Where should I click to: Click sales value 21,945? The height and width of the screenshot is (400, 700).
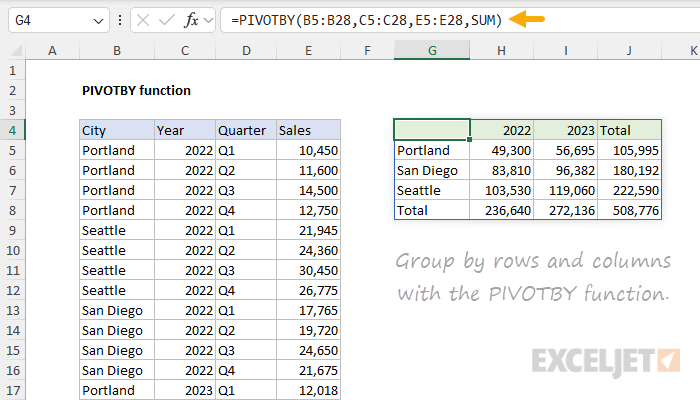pyautogui.click(x=308, y=230)
